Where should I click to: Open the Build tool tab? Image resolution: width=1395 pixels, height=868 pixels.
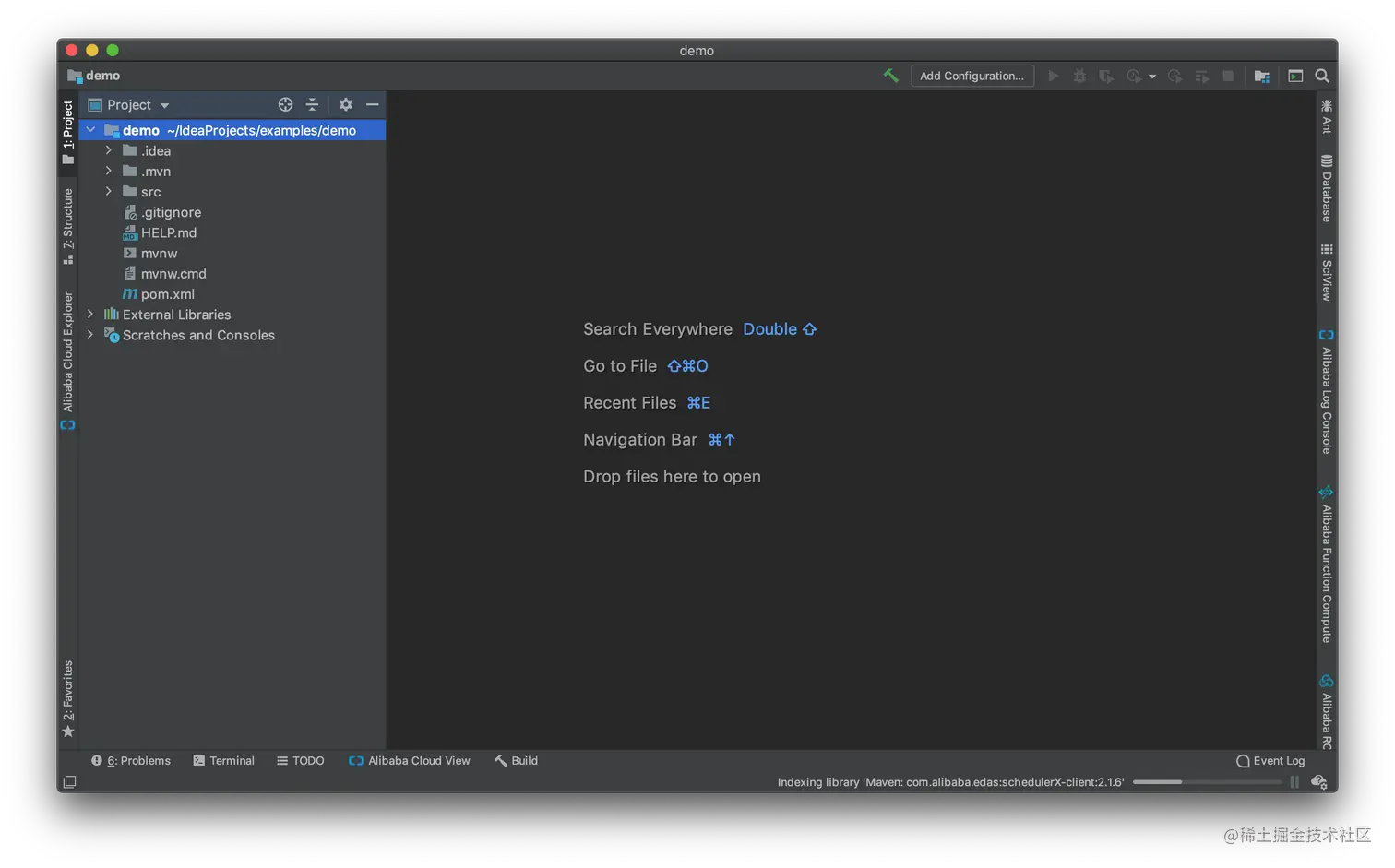point(516,761)
